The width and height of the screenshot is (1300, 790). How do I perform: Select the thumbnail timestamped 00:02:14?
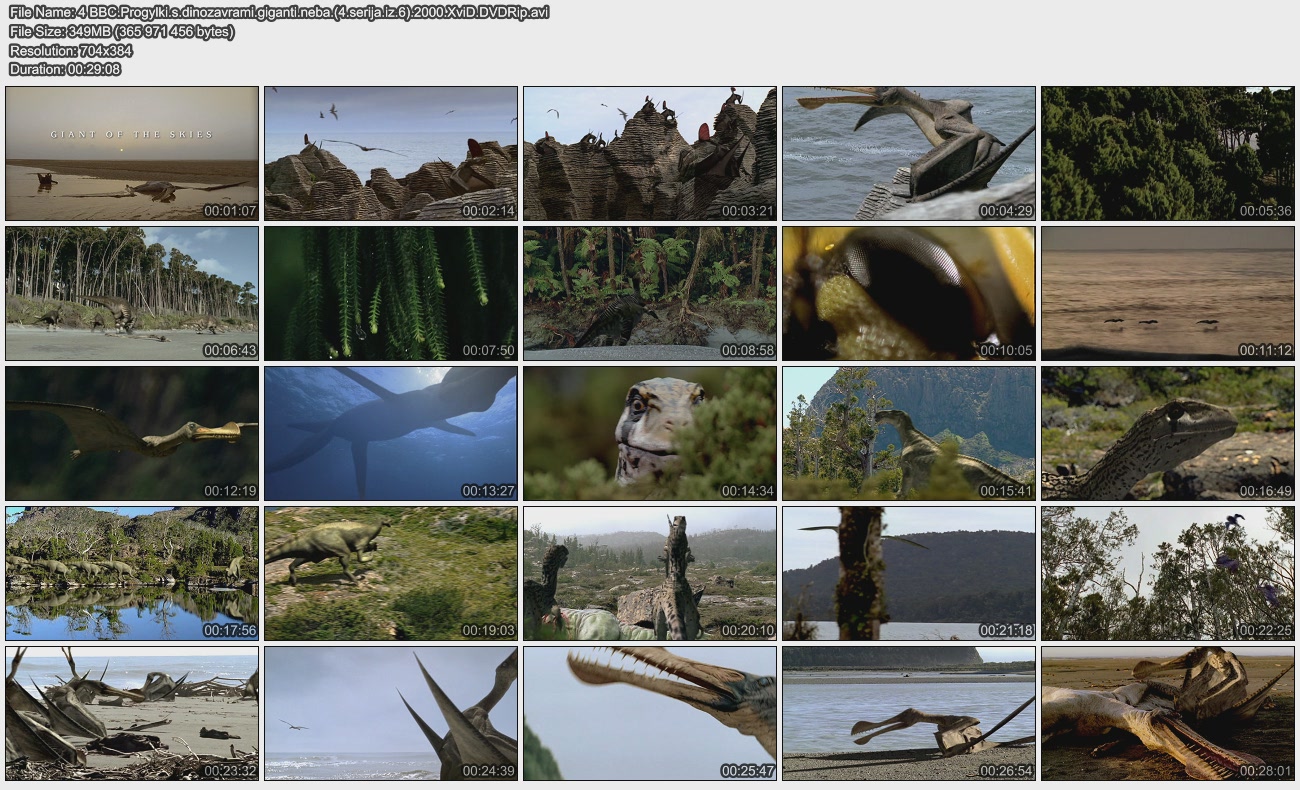point(391,153)
